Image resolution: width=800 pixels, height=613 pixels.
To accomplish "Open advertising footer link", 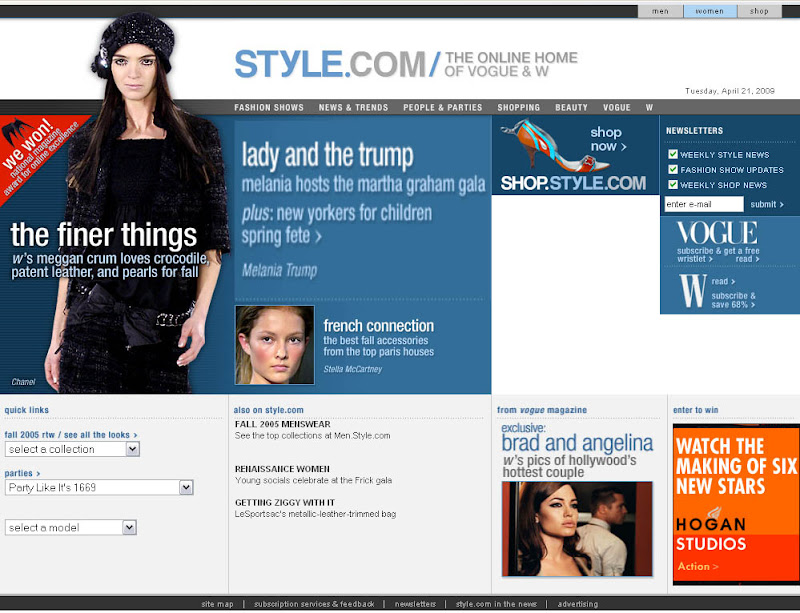I will [578, 604].
